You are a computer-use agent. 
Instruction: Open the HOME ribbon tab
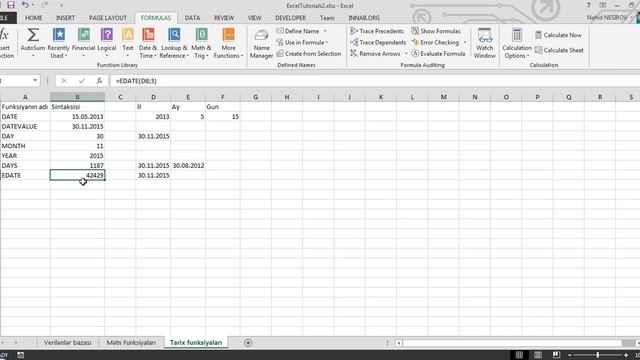[x=33, y=18]
